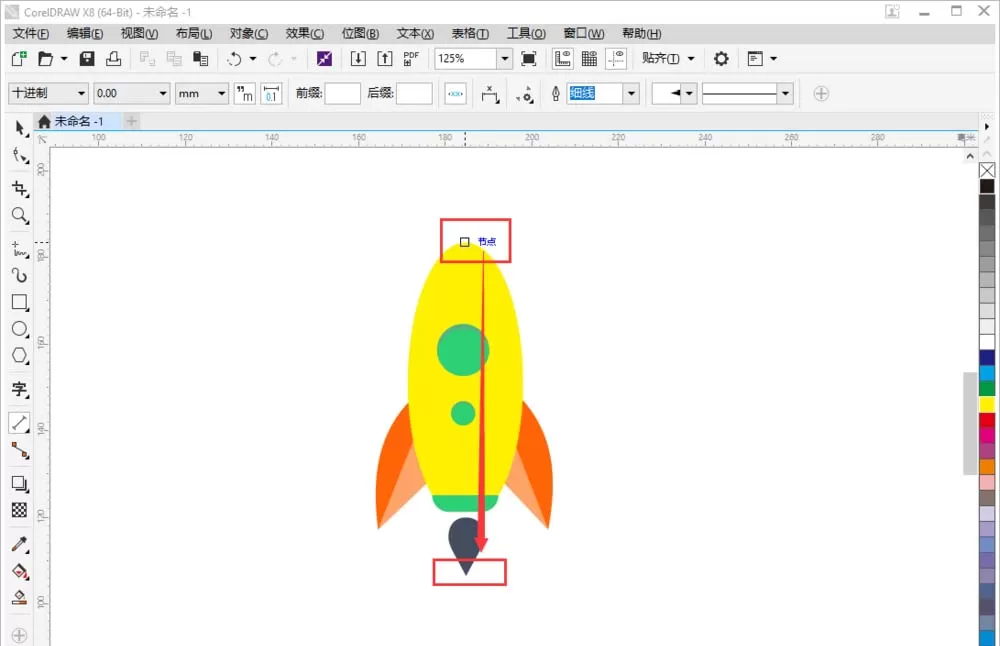Open the 编辑 menu
Image resolution: width=1000 pixels, height=646 pixels.
pyautogui.click(x=85, y=33)
